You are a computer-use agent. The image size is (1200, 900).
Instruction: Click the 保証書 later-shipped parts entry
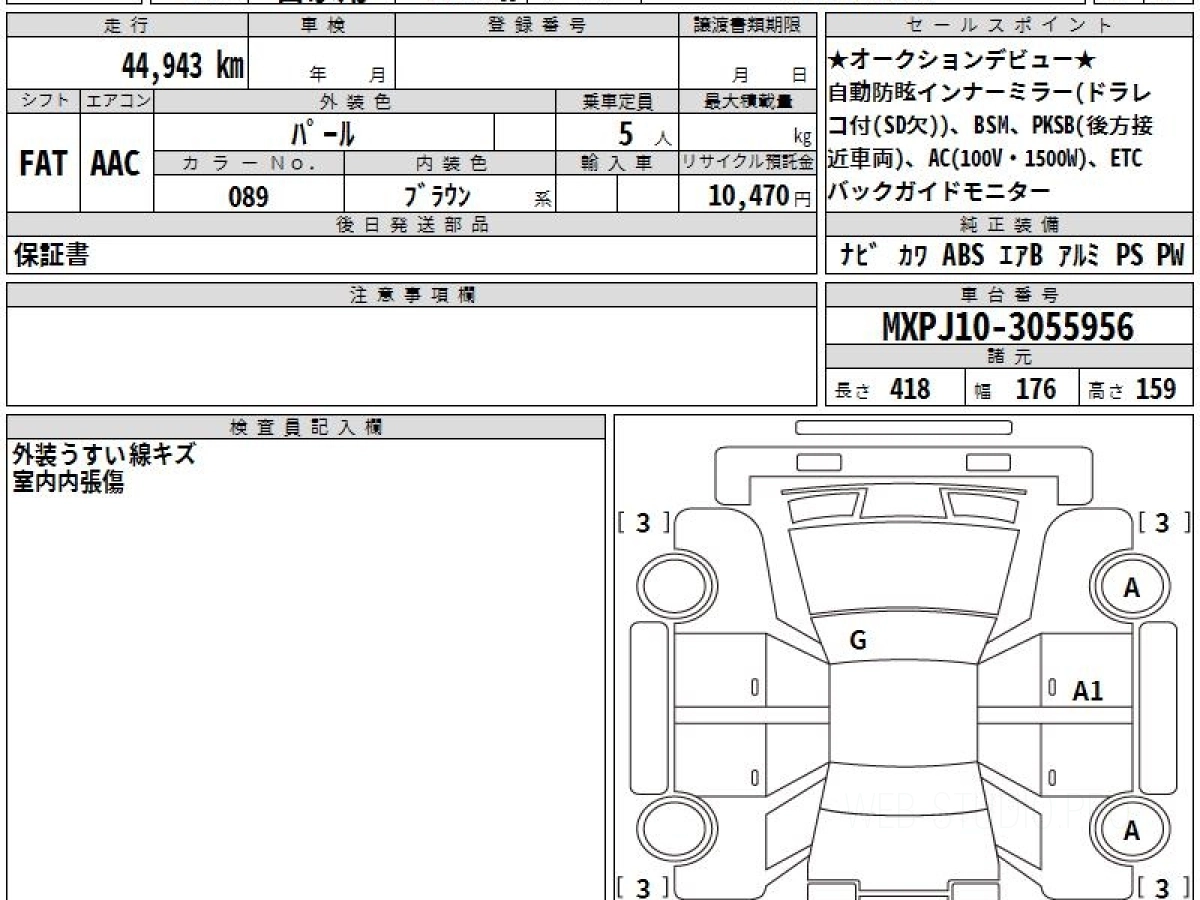[x=50, y=256]
